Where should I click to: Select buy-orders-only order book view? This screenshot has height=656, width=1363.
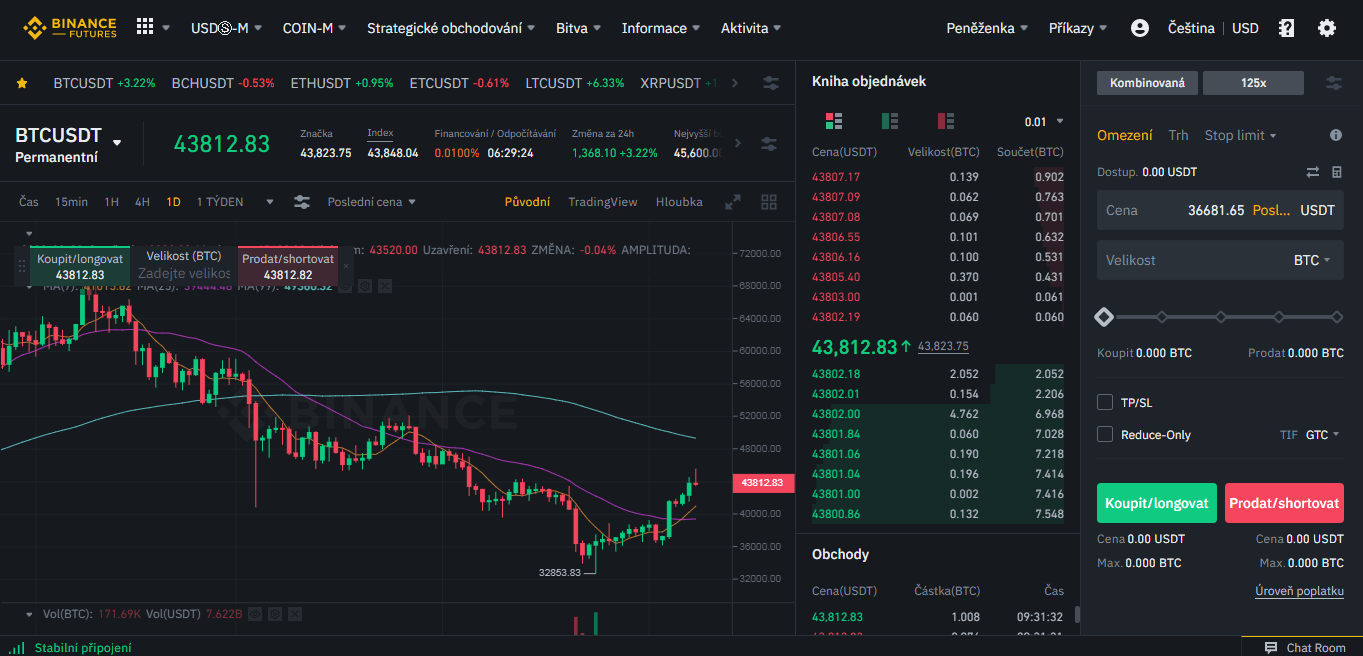(890, 121)
